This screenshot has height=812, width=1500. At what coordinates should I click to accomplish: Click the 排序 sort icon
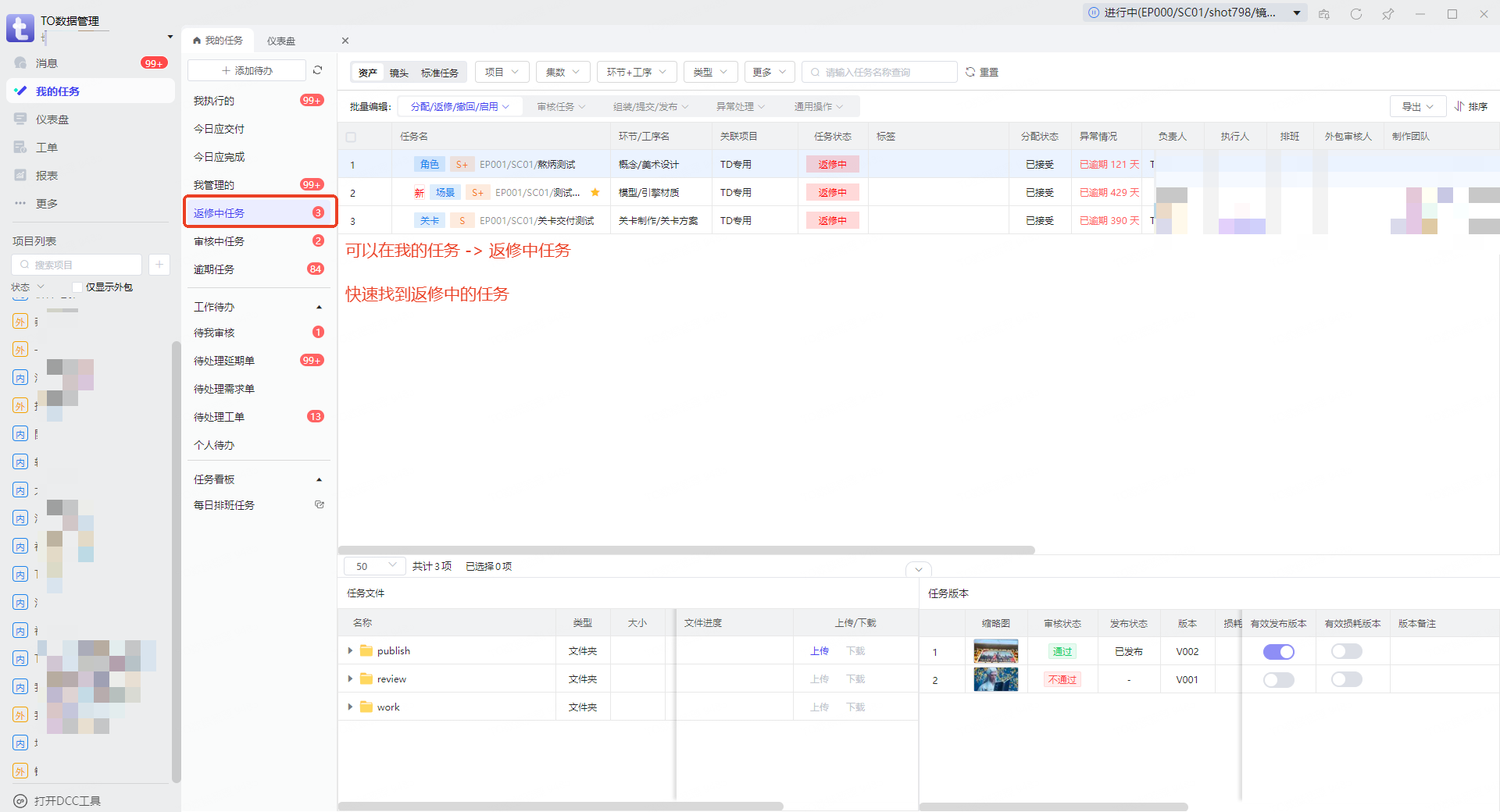1459,106
